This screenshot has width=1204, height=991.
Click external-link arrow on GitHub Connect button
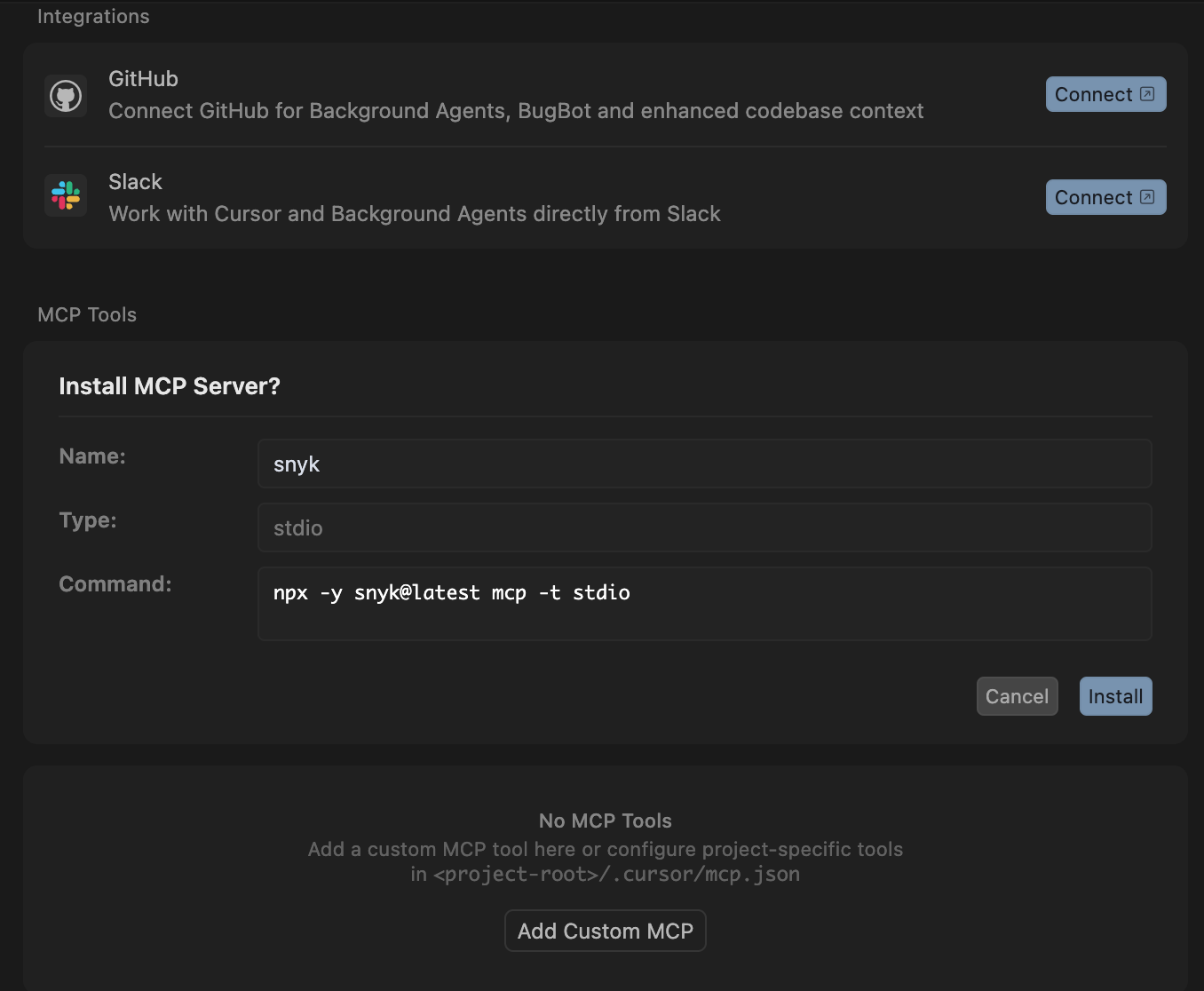click(1147, 94)
